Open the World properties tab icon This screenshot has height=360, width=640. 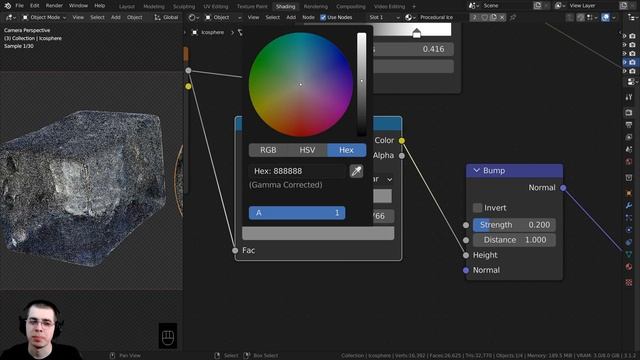[629, 162]
